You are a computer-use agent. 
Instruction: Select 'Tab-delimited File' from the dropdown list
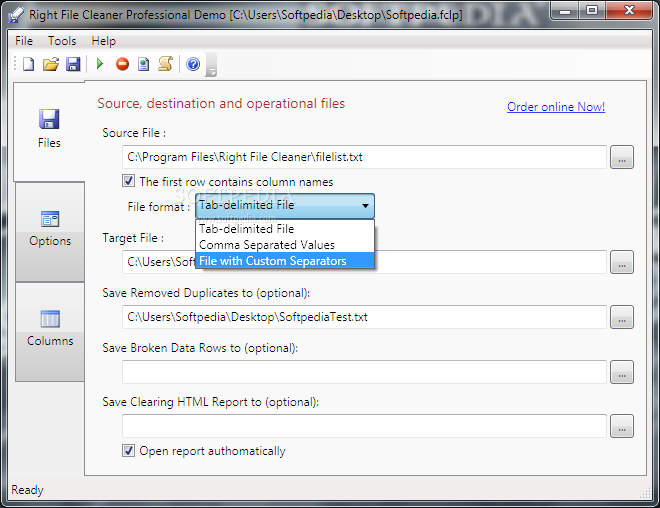[x=285, y=229]
